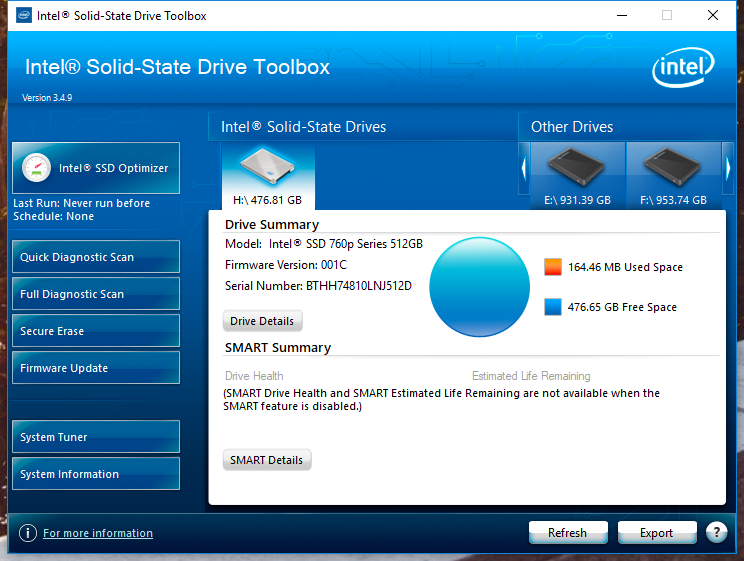Click the Refresh button

point(567,533)
